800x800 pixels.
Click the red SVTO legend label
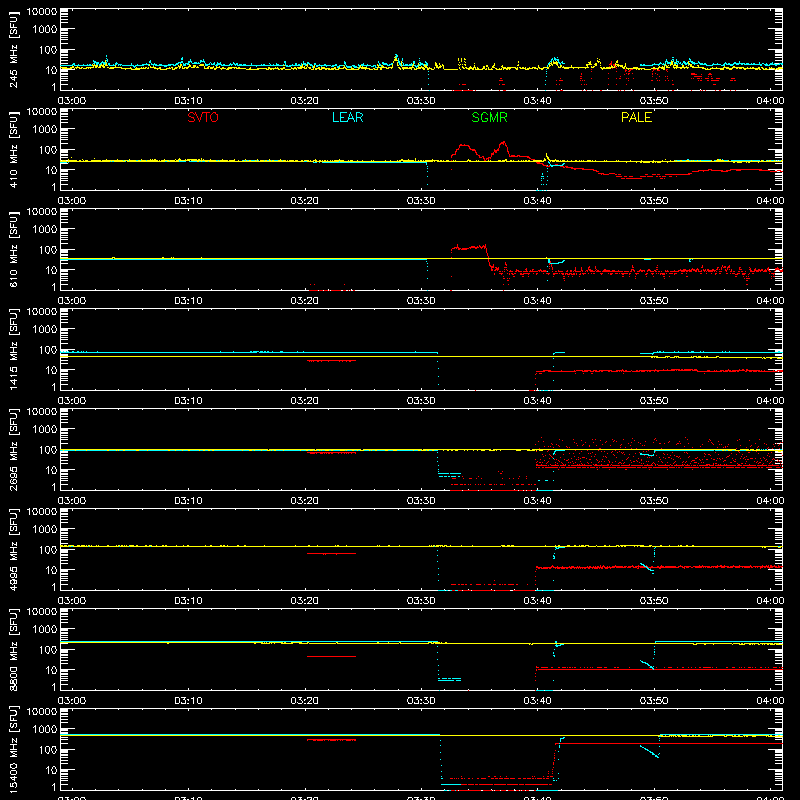coord(203,117)
